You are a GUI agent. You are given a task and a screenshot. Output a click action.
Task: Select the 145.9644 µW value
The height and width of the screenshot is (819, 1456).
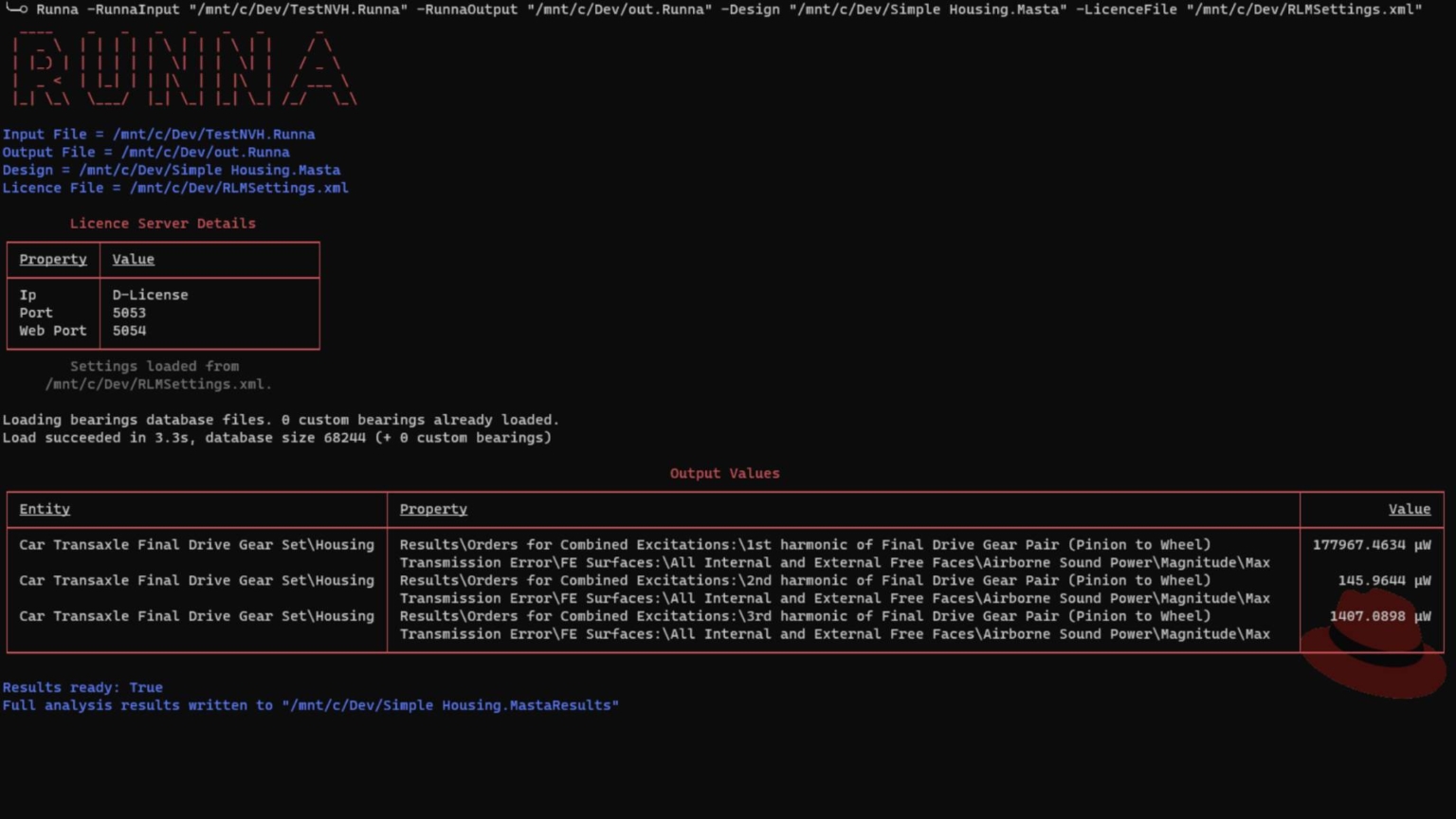pyautogui.click(x=1383, y=580)
